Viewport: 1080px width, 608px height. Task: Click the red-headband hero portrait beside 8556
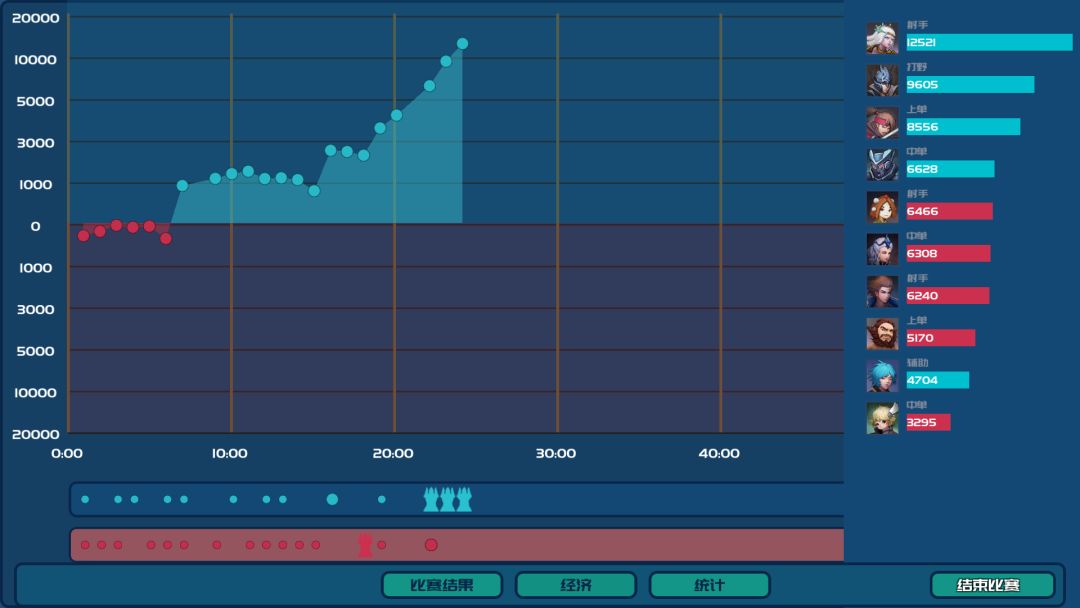point(882,123)
